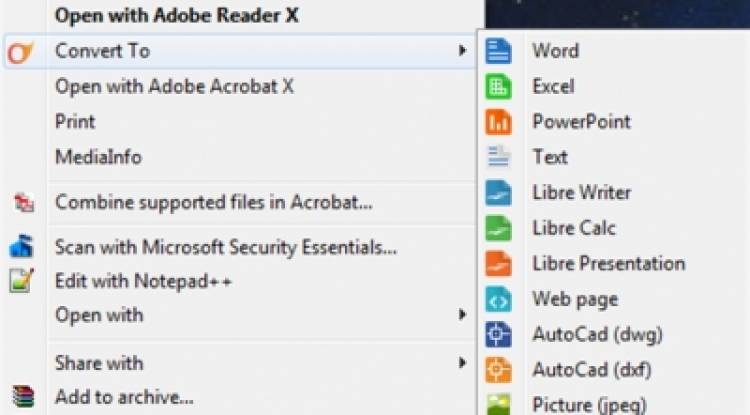Click the Text file icon

[498, 157]
